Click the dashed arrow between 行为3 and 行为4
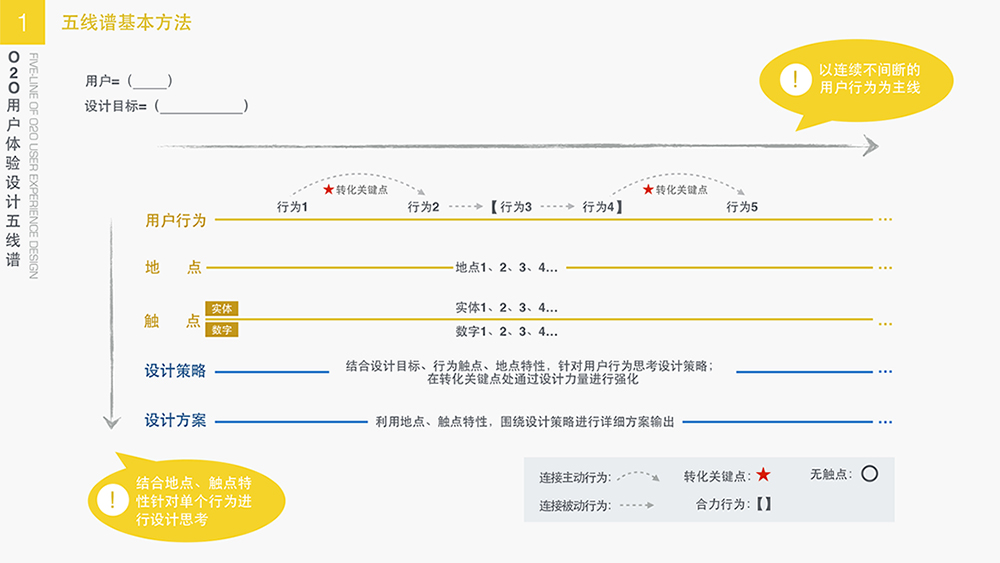The height and width of the screenshot is (563, 1000). click(x=557, y=206)
